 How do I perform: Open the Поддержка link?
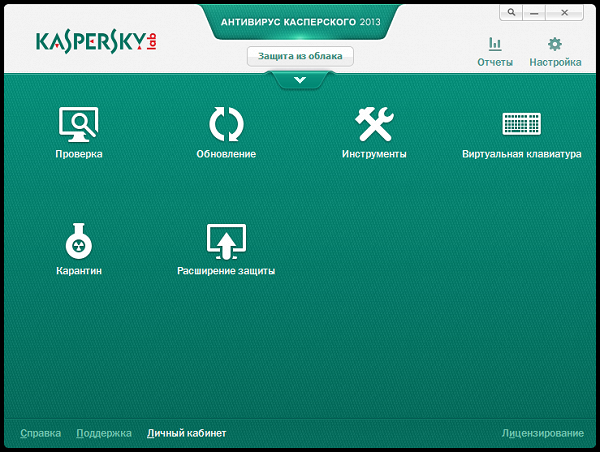click(x=104, y=433)
